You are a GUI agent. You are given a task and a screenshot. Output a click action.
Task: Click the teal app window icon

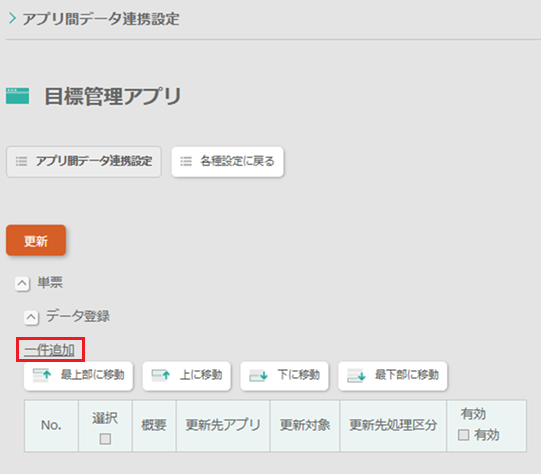coord(18,96)
